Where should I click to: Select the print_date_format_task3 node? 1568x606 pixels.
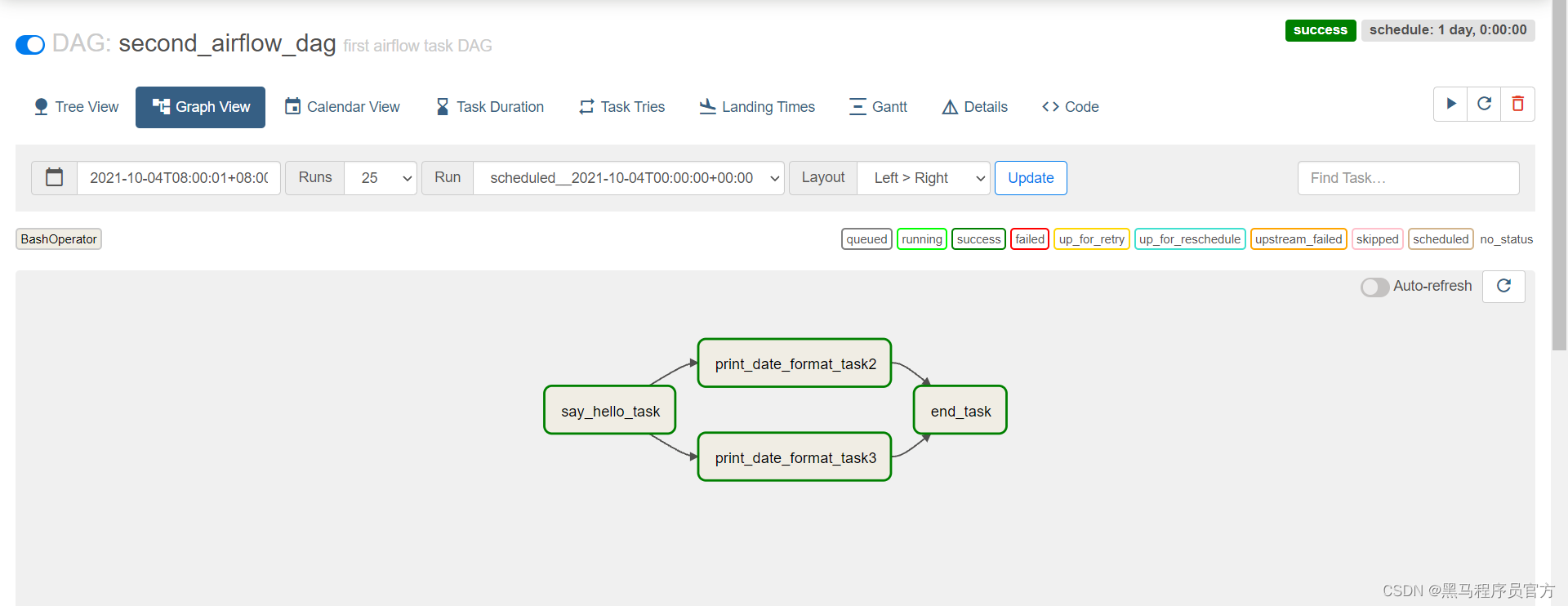pos(795,457)
